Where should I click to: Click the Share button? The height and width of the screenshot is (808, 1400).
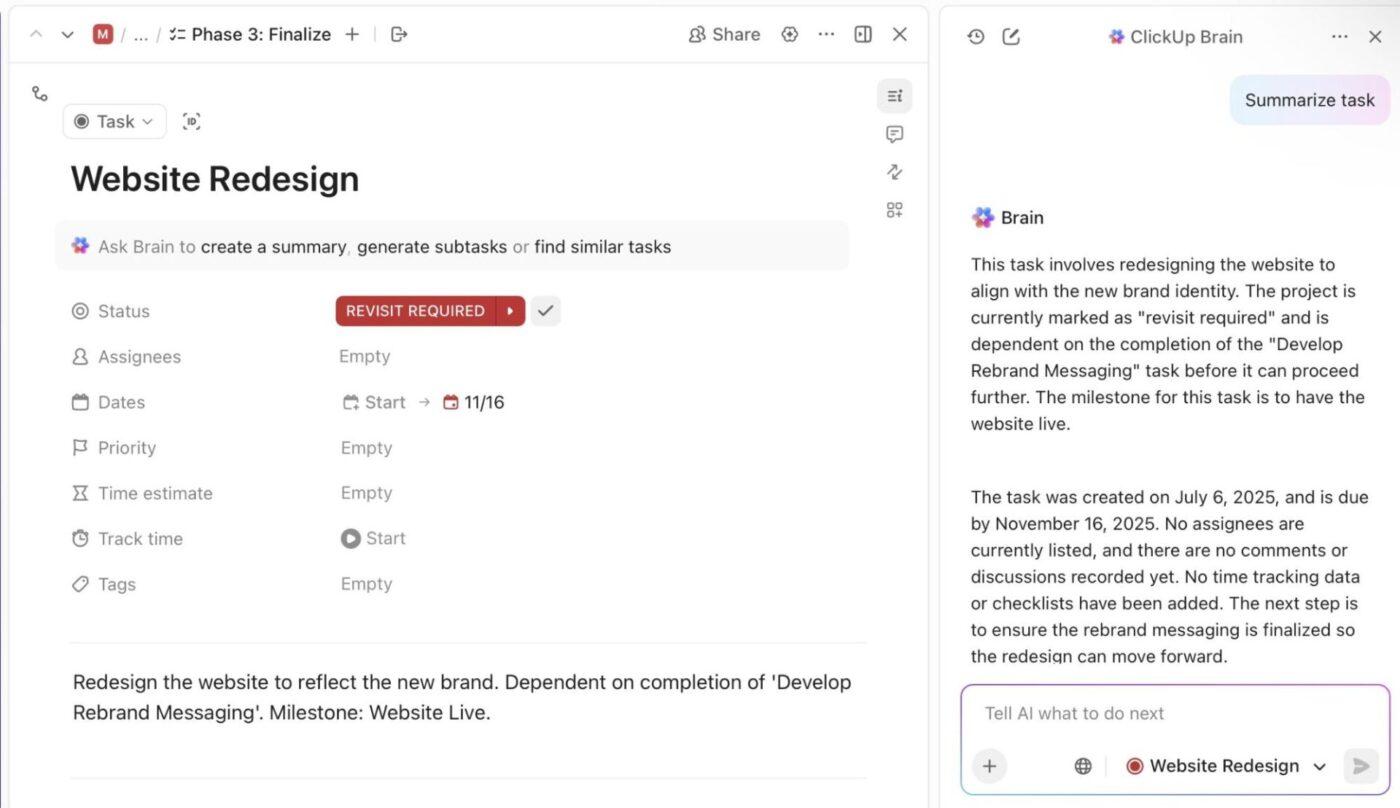[724, 34]
